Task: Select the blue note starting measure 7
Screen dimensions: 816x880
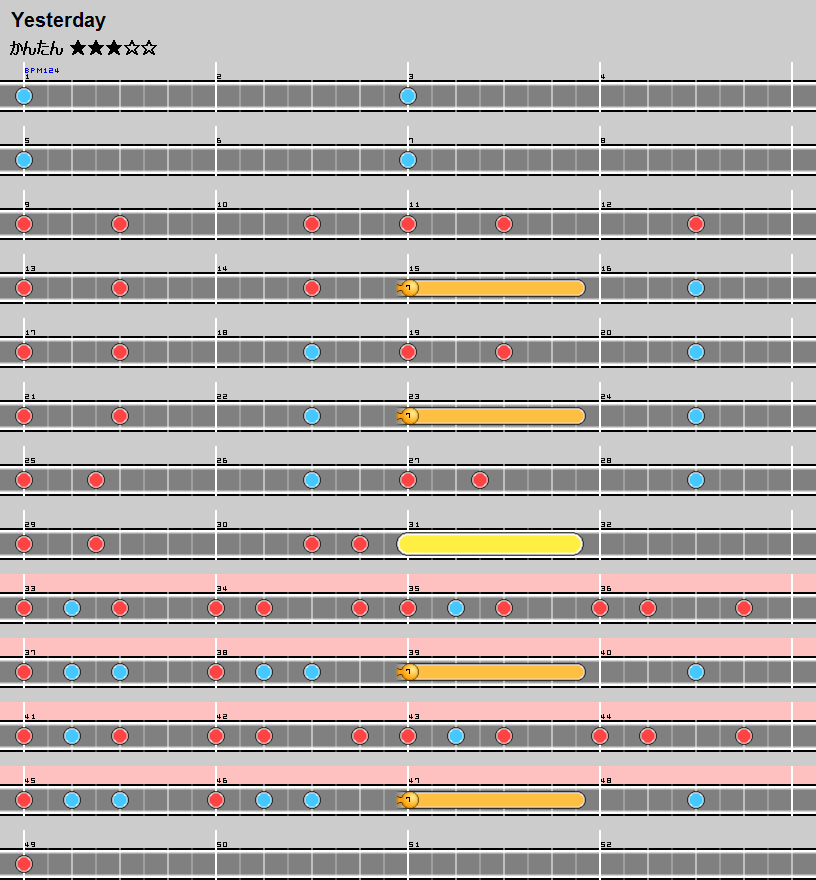Action: (408, 160)
